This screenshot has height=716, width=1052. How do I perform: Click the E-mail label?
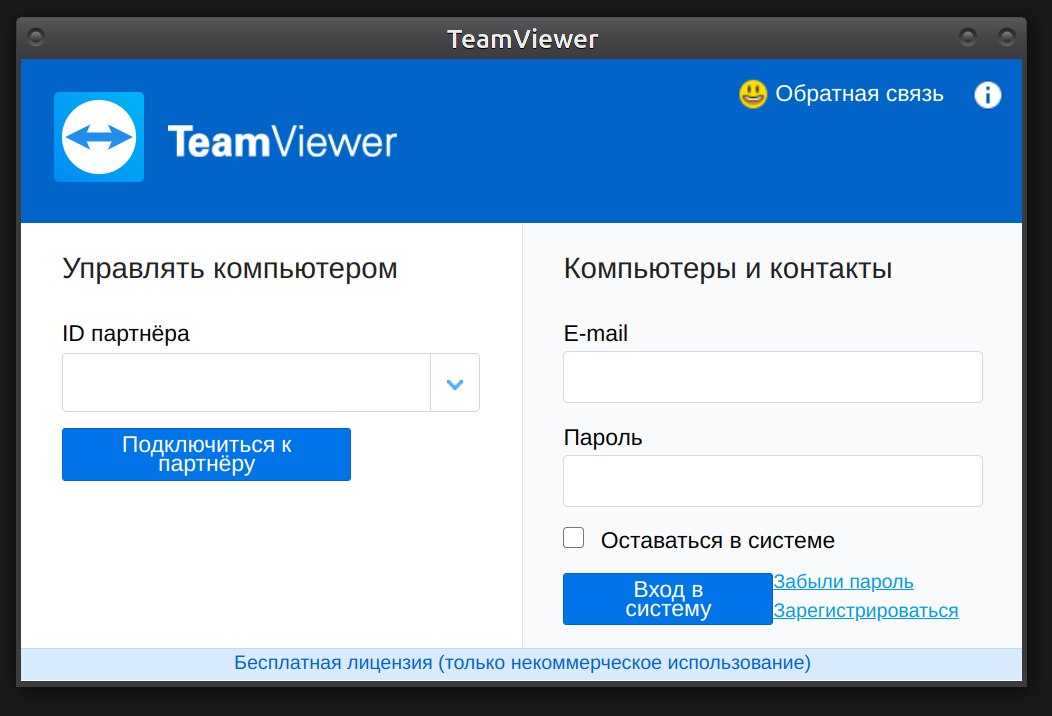[596, 334]
